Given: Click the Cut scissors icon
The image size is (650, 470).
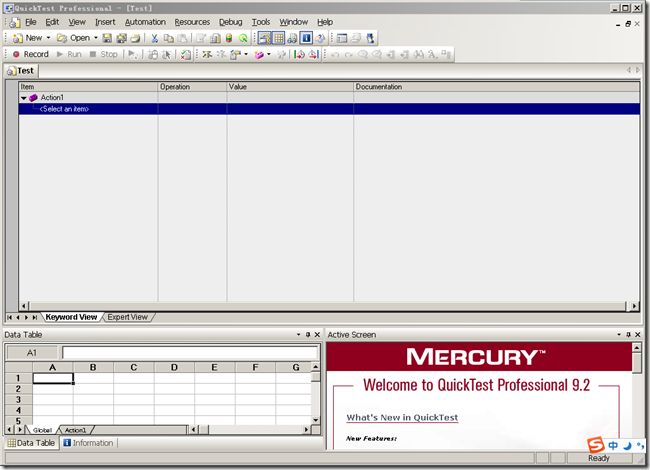Looking at the screenshot, I should coord(155,38).
